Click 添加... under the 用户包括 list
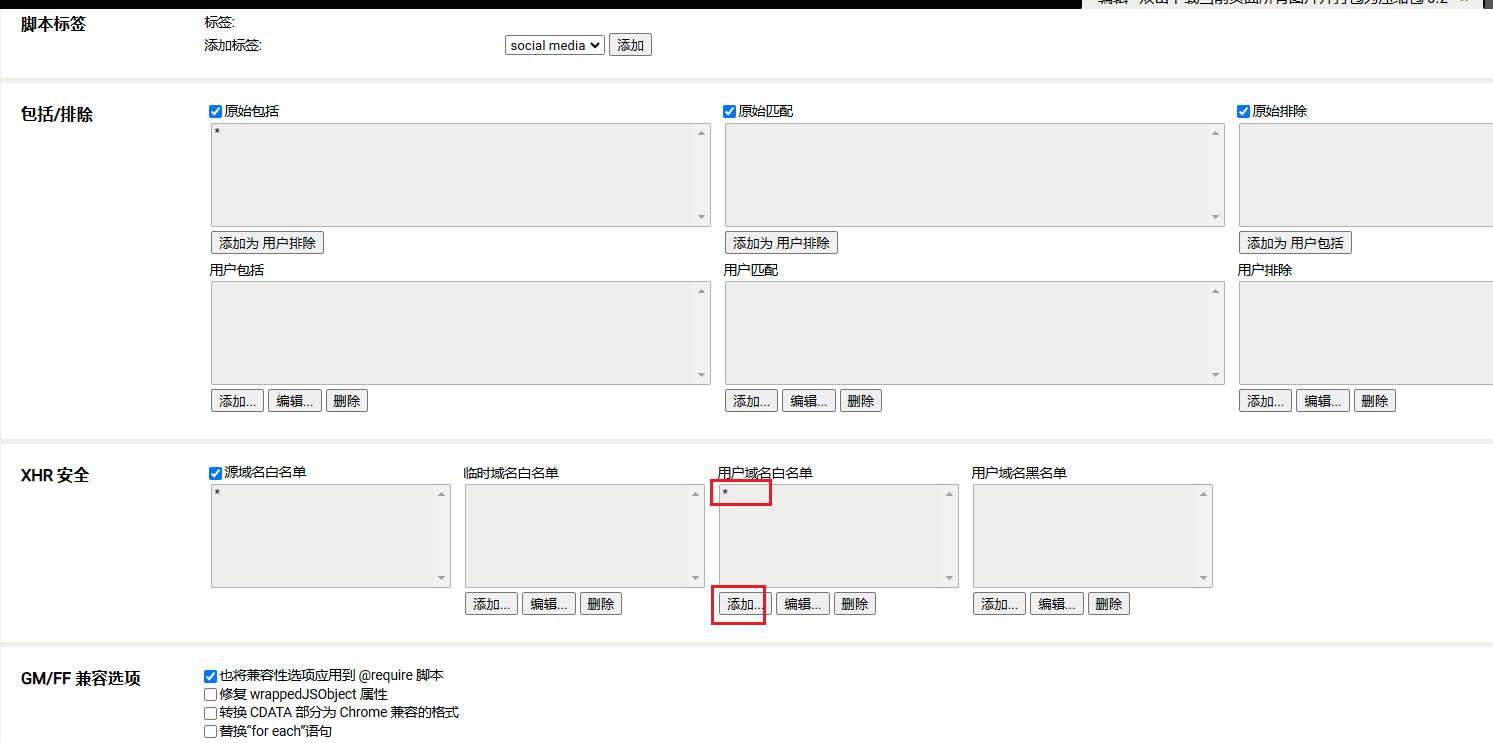The height and width of the screenshot is (743, 1493). coord(237,401)
